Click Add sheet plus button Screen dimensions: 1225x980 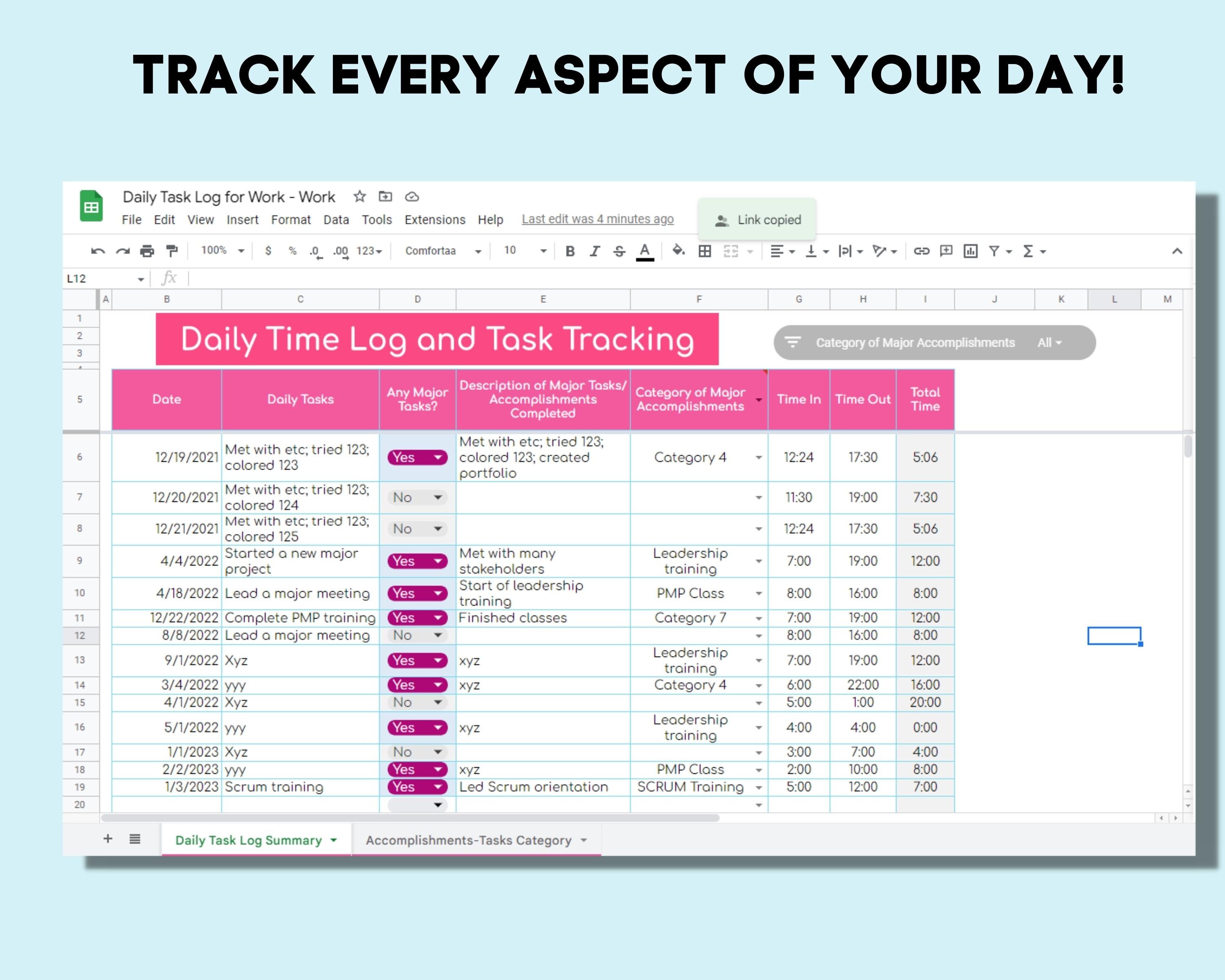coord(107,839)
